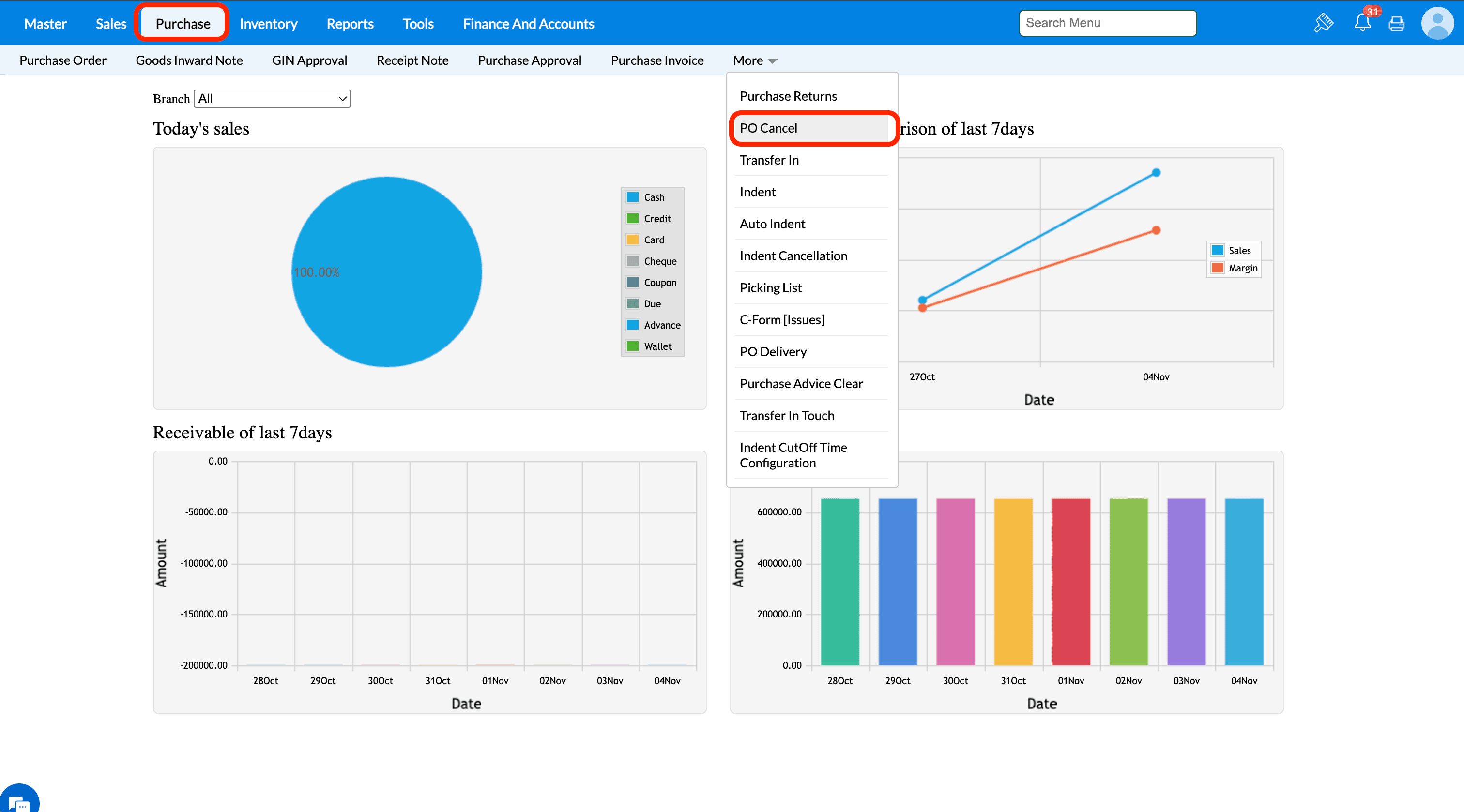The image size is (1464, 812).
Task: Go to Goods Inward Note
Action: (x=189, y=60)
